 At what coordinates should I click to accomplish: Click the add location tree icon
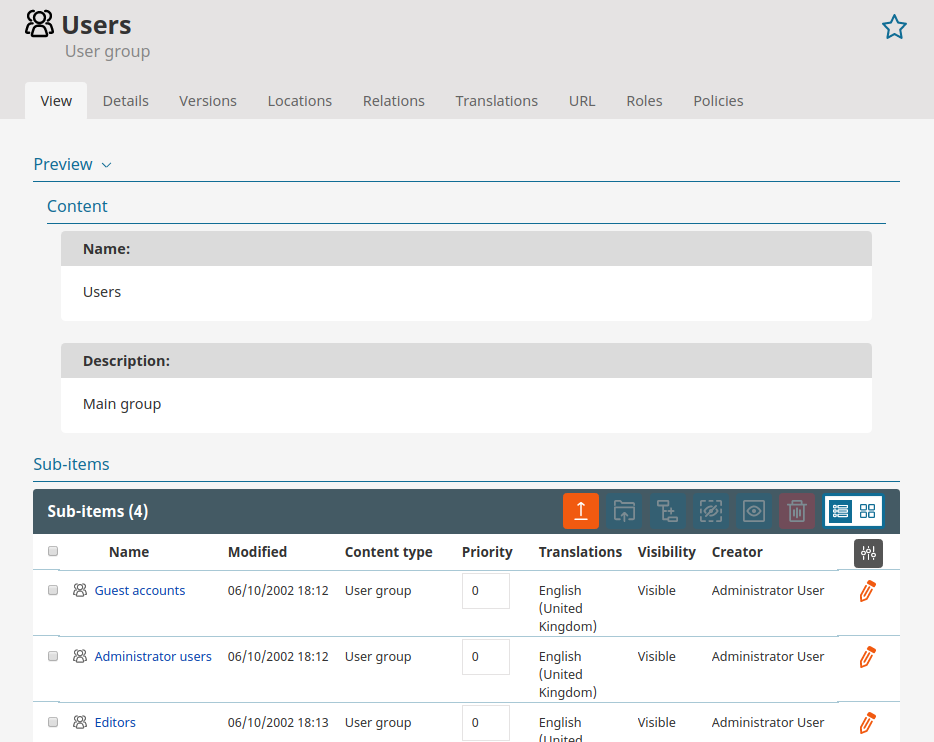click(667, 511)
